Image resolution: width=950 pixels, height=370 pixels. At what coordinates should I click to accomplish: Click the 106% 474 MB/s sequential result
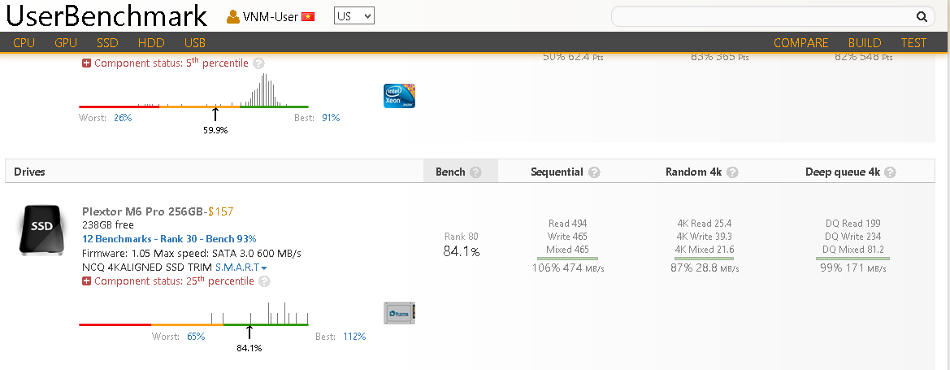click(568, 267)
